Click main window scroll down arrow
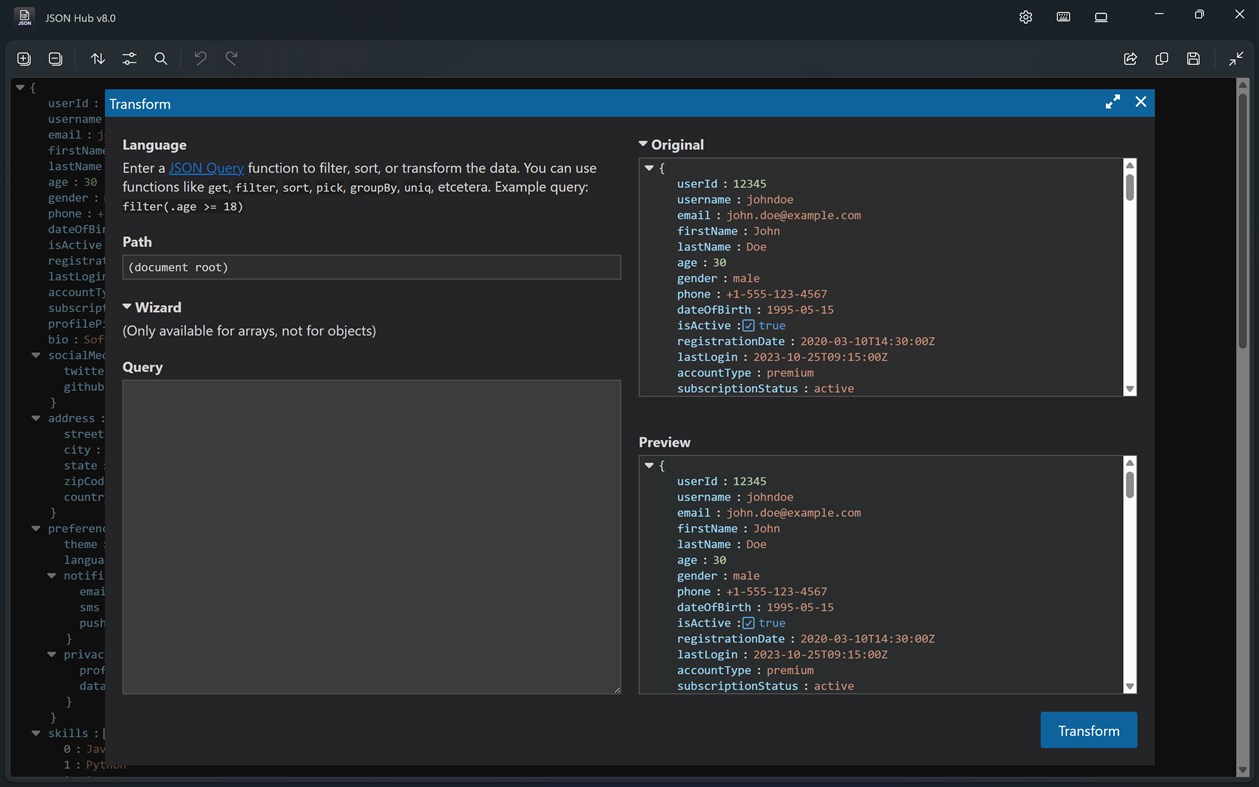 tap(1243, 771)
